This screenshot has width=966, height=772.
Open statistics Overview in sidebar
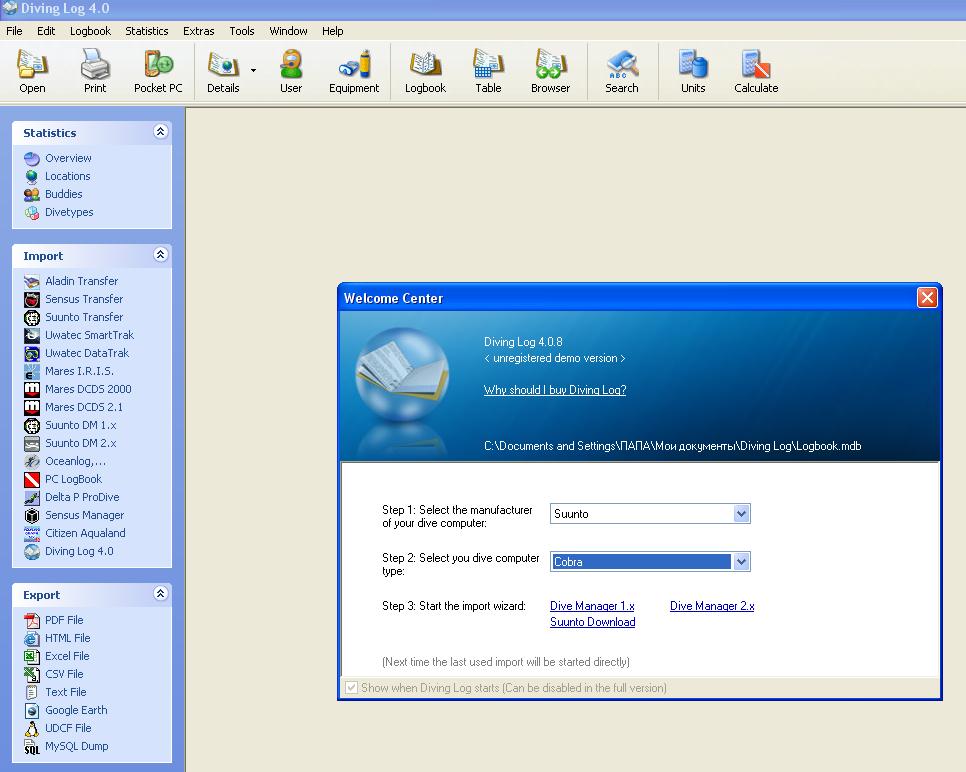coord(58,158)
